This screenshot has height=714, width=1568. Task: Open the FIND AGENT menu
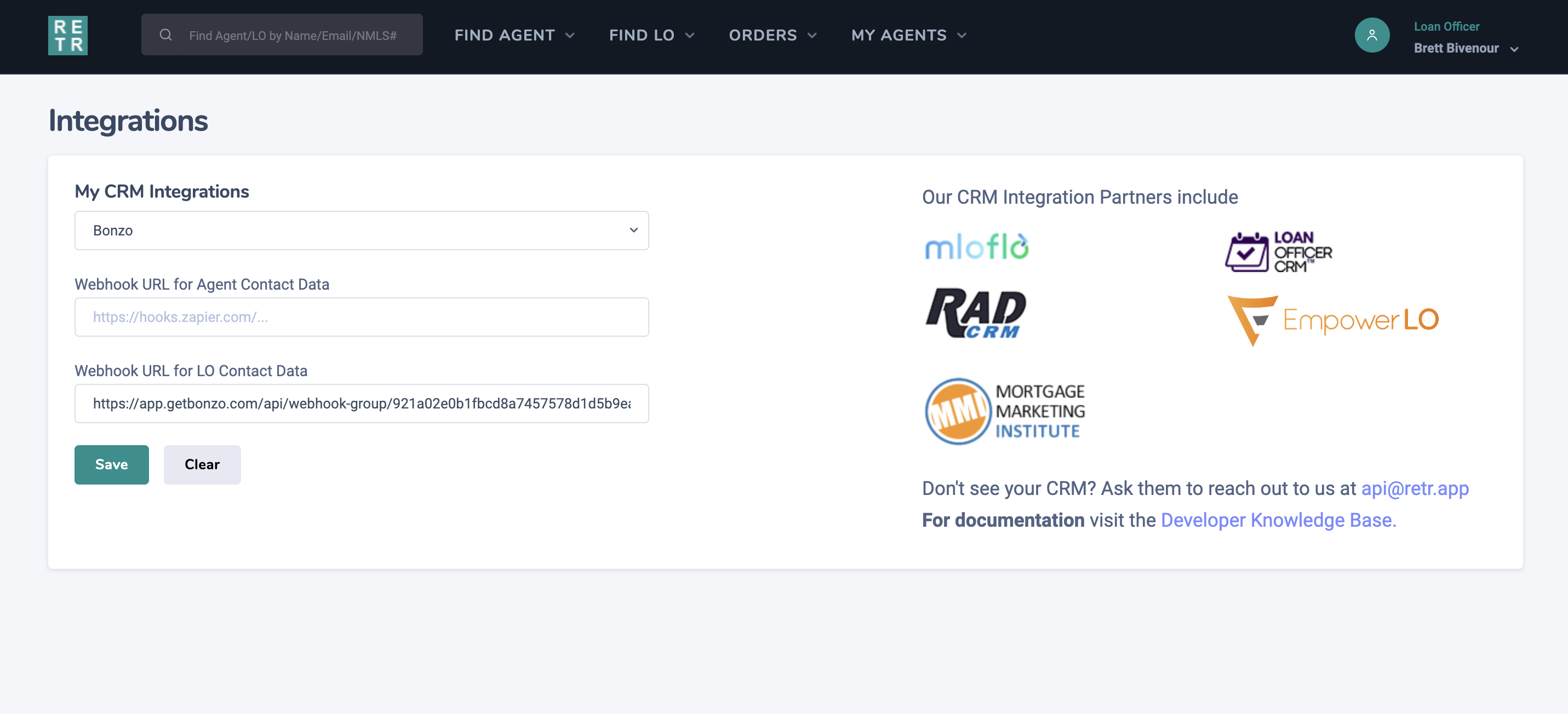point(514,34)
